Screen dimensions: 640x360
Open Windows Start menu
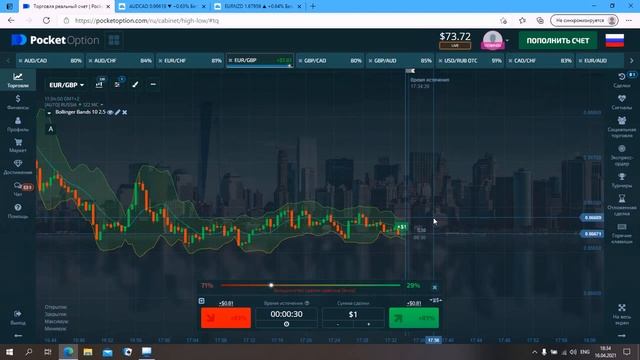9,352
